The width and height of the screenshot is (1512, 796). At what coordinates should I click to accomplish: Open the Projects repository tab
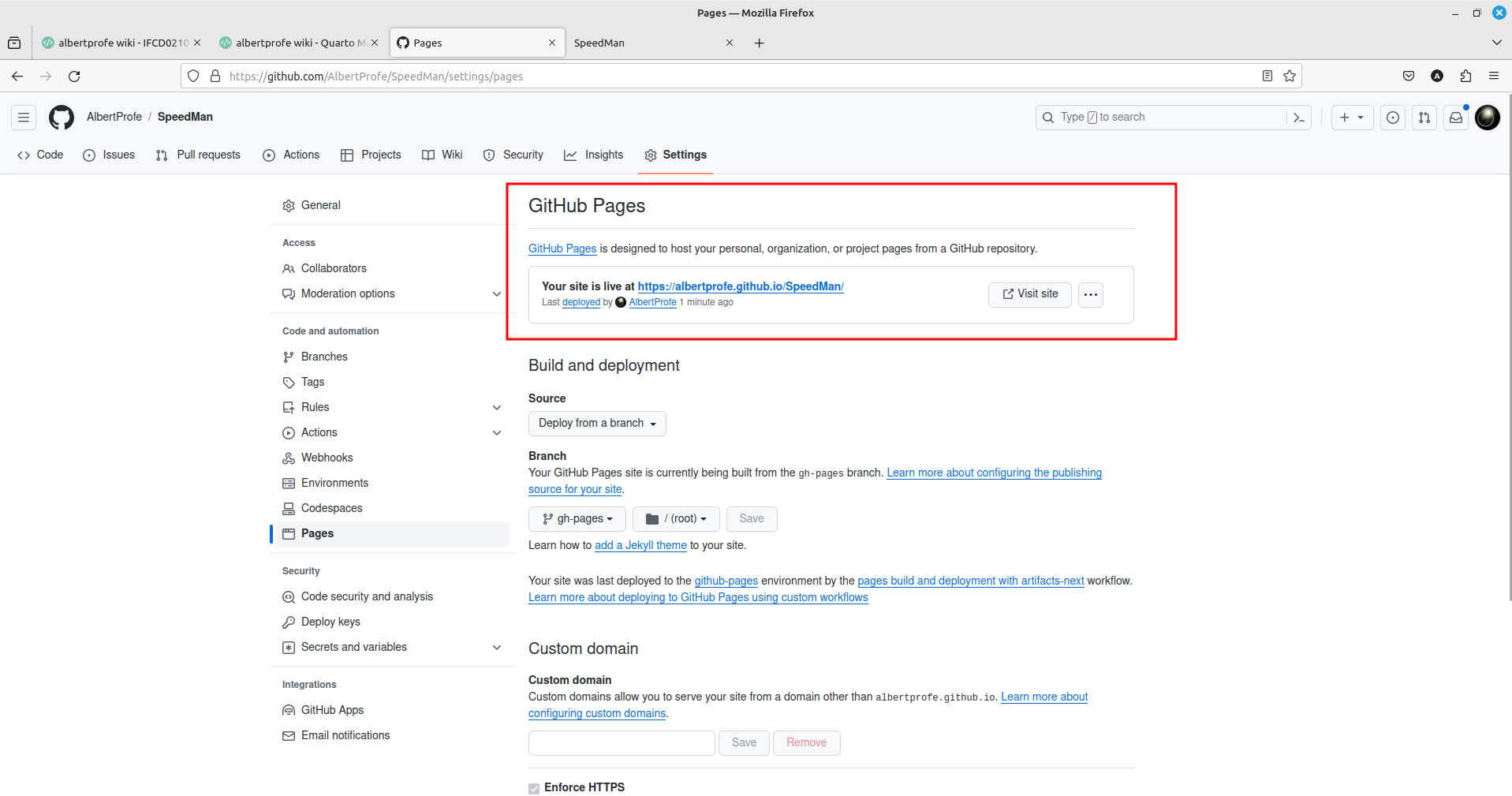pyautogui.click(x=371, y=155)
